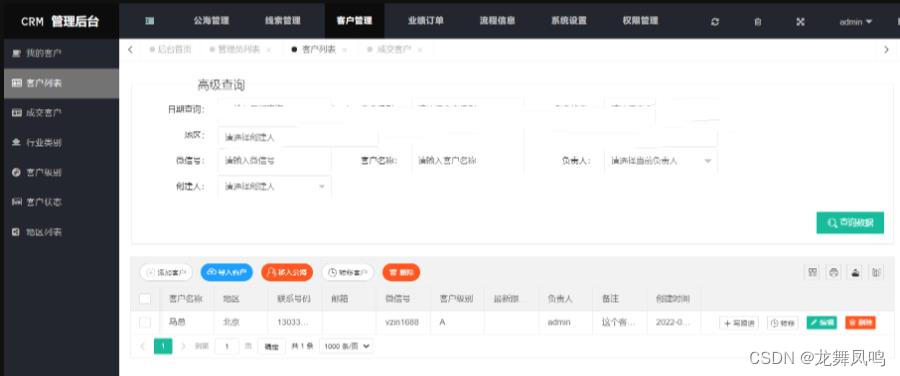Click the print icon above table
The image size is (900, 376).
pyautogui.click(x=834, y=273)
